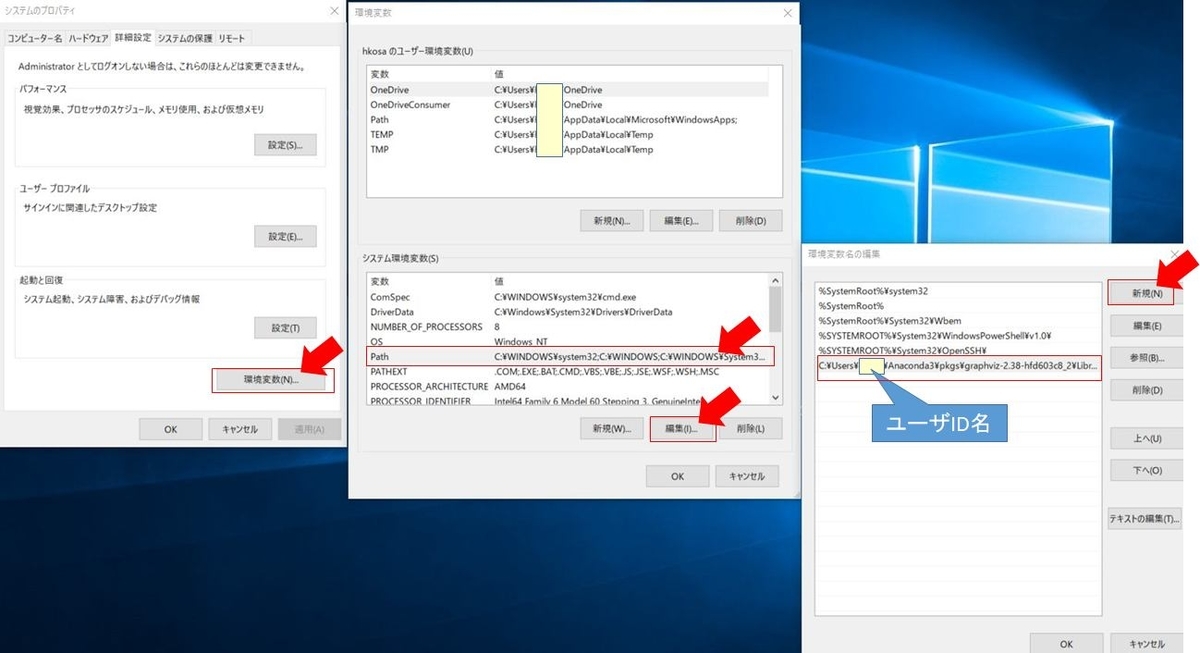
Task: Select the system Path variable row
Action: 567,357
